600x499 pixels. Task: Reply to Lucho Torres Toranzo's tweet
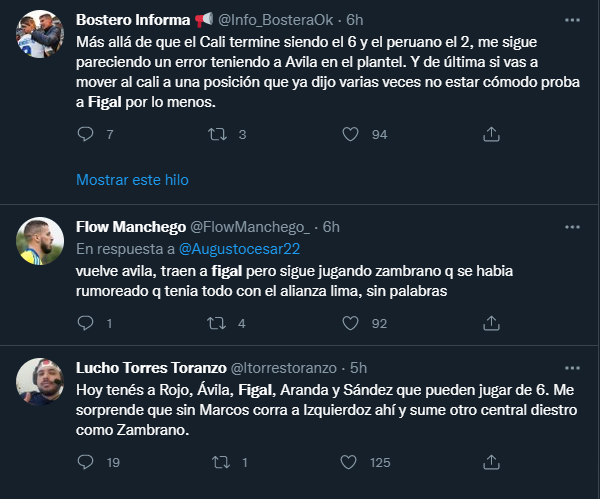(x=85, y=462)
